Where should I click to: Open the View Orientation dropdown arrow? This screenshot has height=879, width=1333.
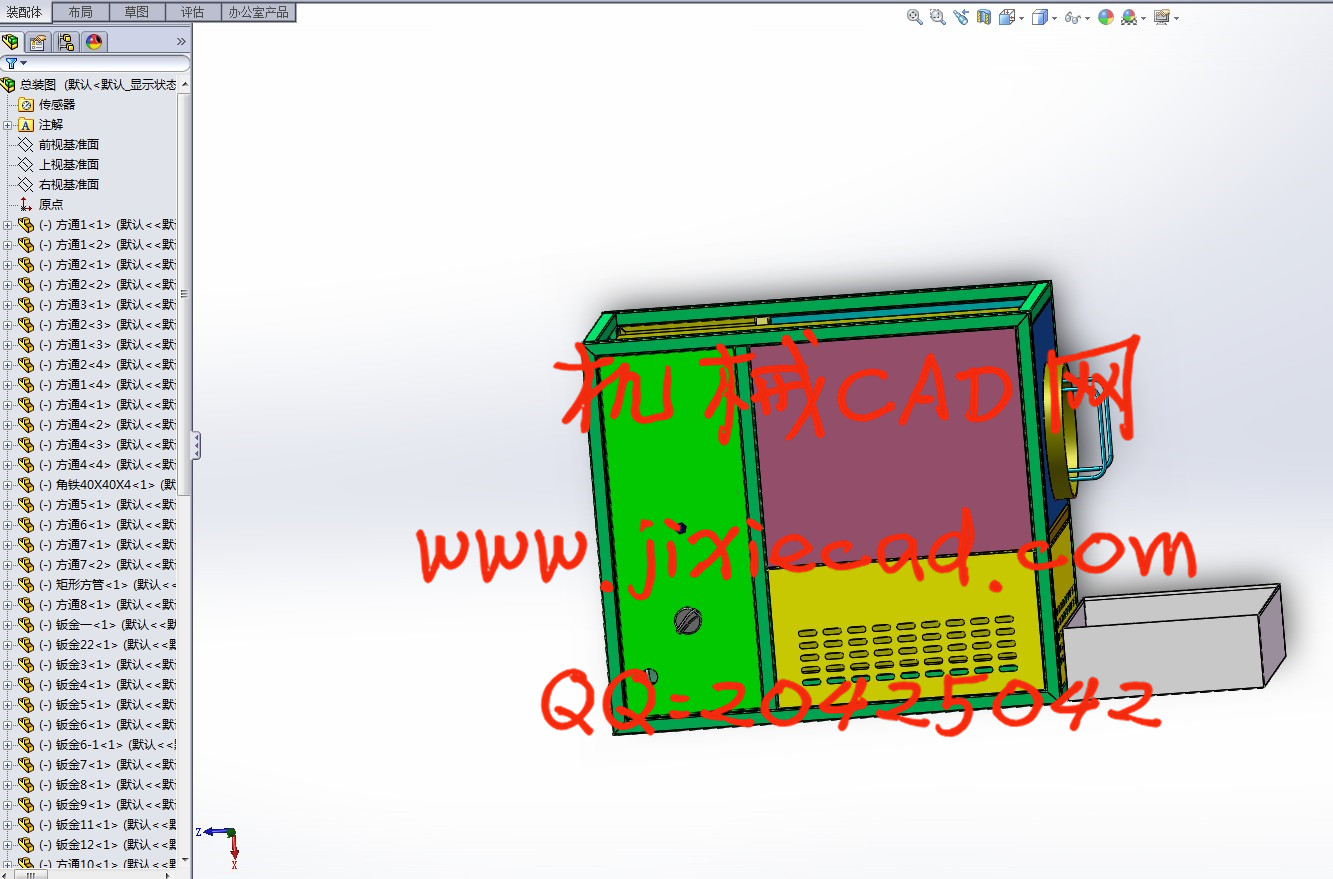pyautogui.click(x=1021, y=18)
